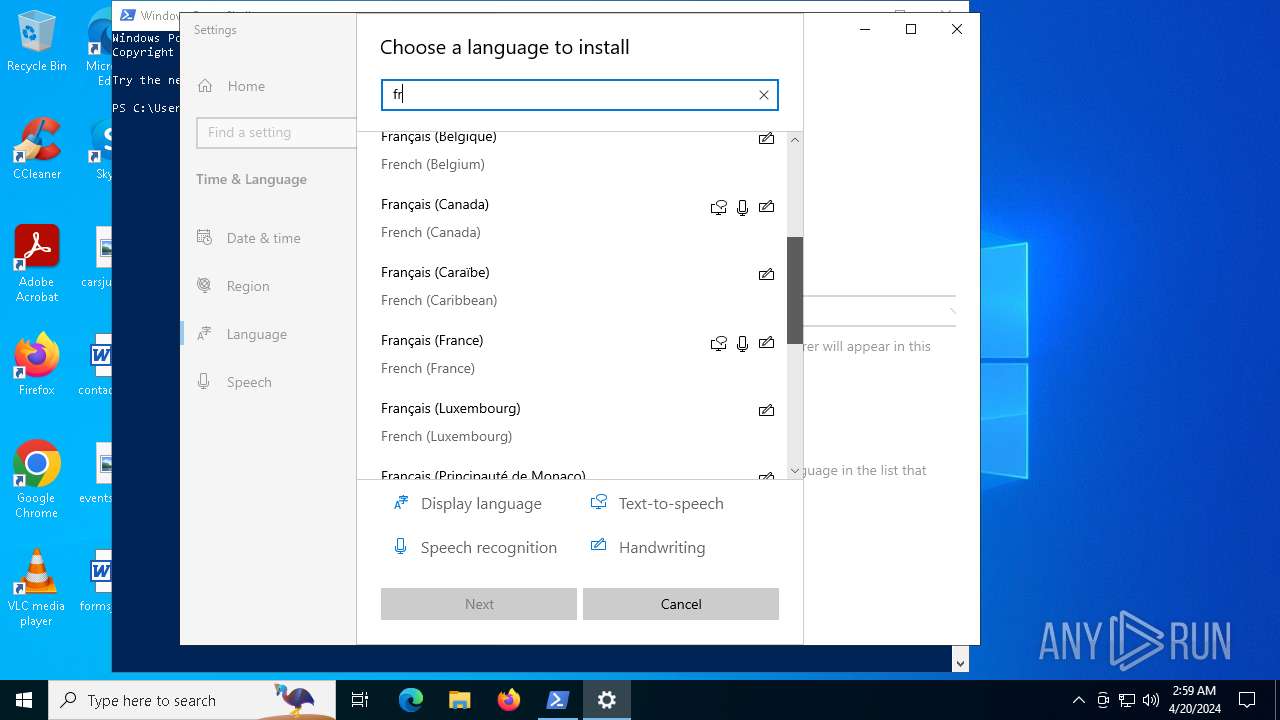This screenshot has width=1280, height=720.
Task: Launch Firefox from taskbar
Action: pyautogui.click(x=509, y=700)
